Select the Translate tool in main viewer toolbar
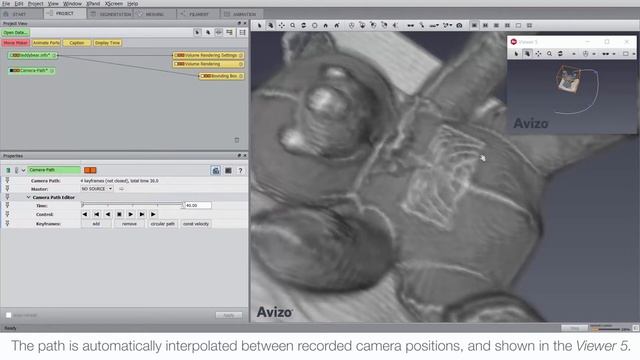 [282, 25]
